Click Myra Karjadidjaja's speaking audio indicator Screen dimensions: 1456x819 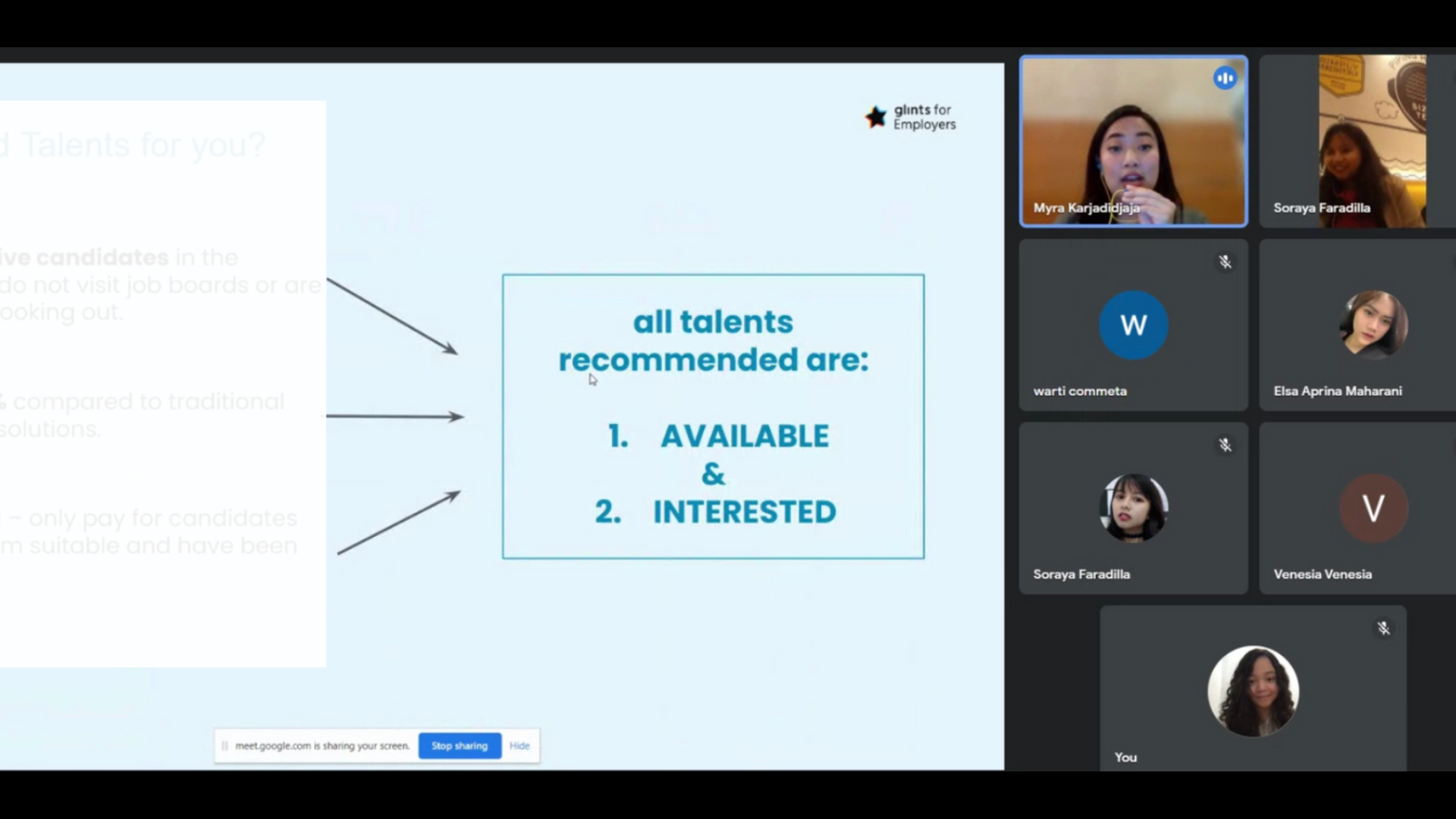1225,78
